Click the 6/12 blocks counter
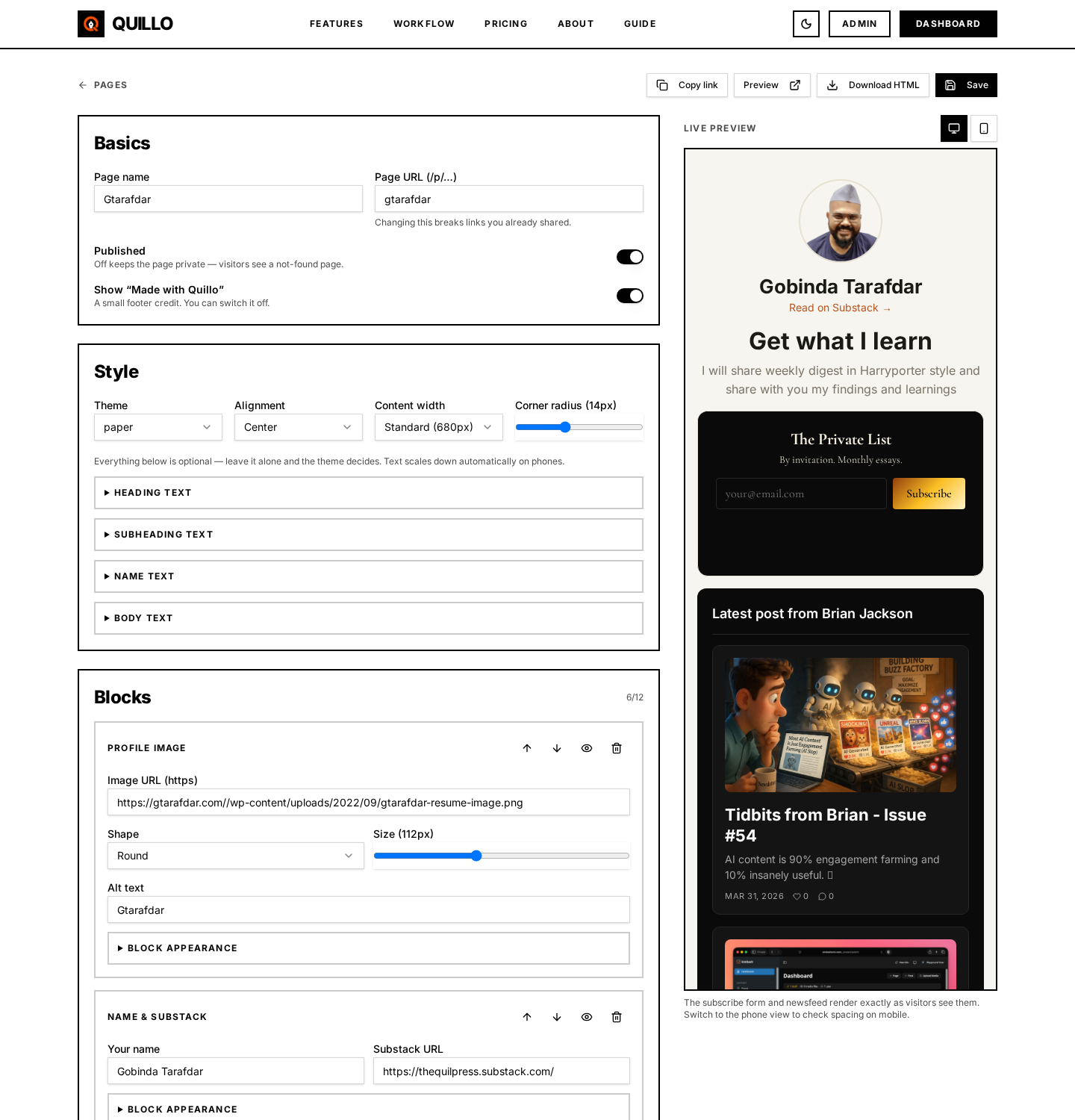Viewport: 1075px width, 1120px height. (x=635, y=697)
